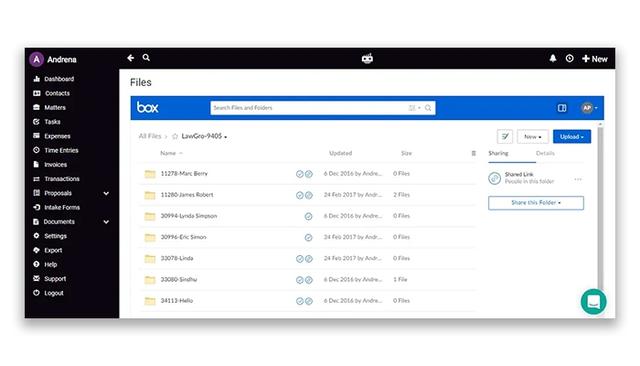Open Support from sidebar
The height and width of the screenshot is (366, 640).
pyautogui.click(x=49, y=279)
